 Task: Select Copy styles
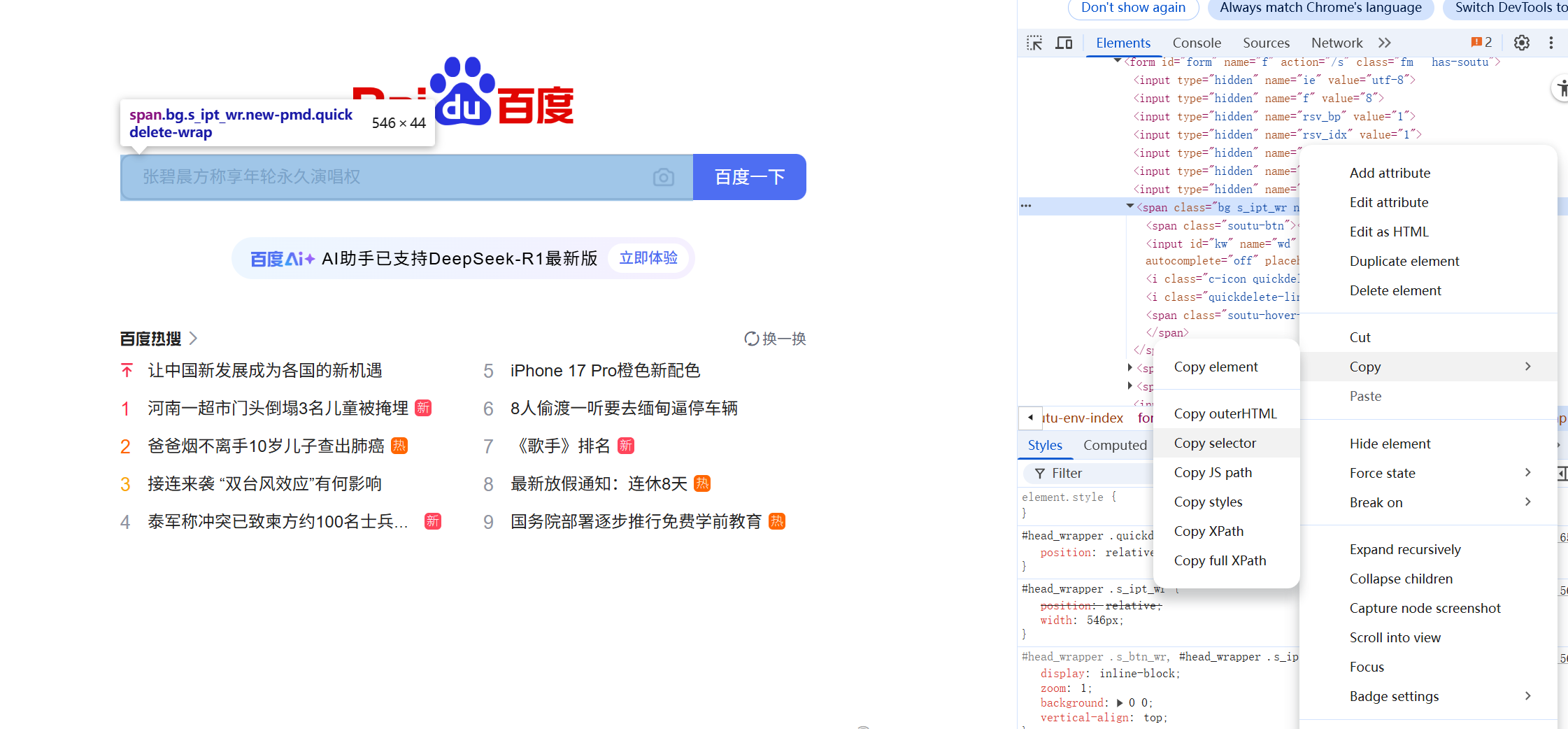pos(1226,502)
